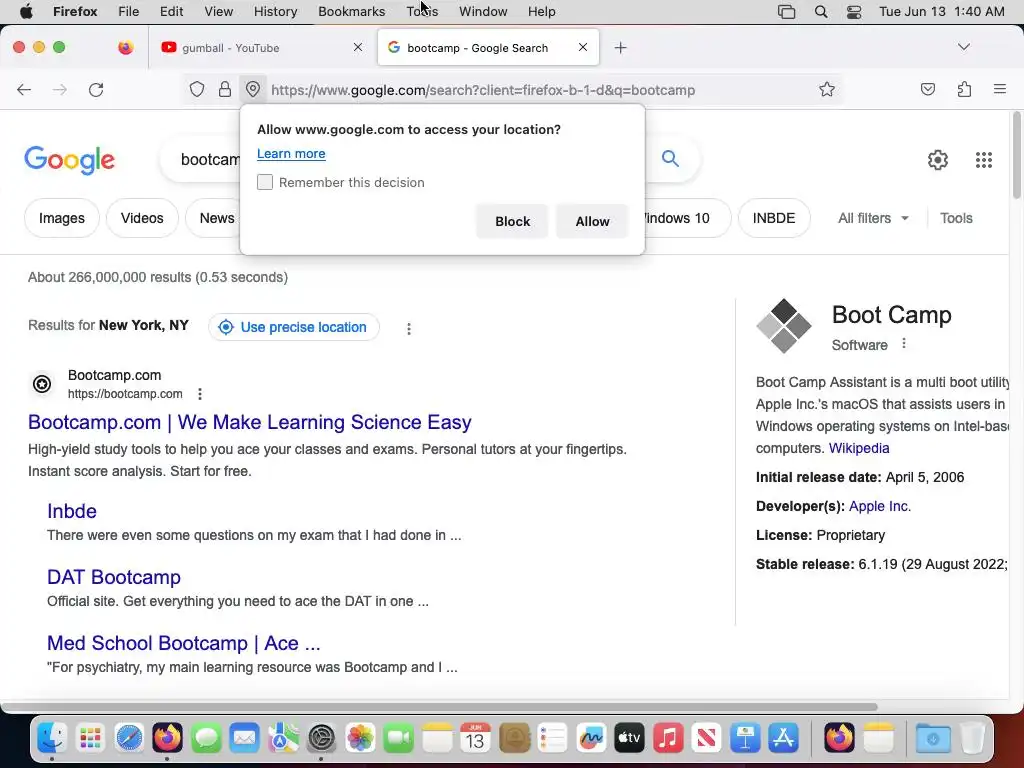Open the Window menu
Image resolution: width=1024 pixels, height=768 pixels.
click(x=483, y=12)
